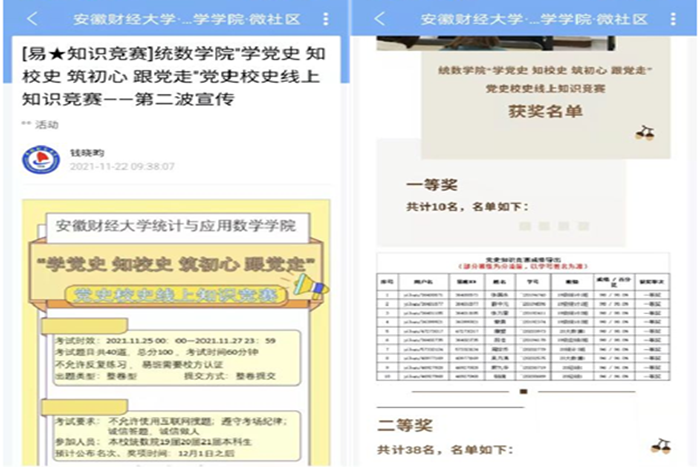Tap the back arrow in the left screen header

click(32, 19)
